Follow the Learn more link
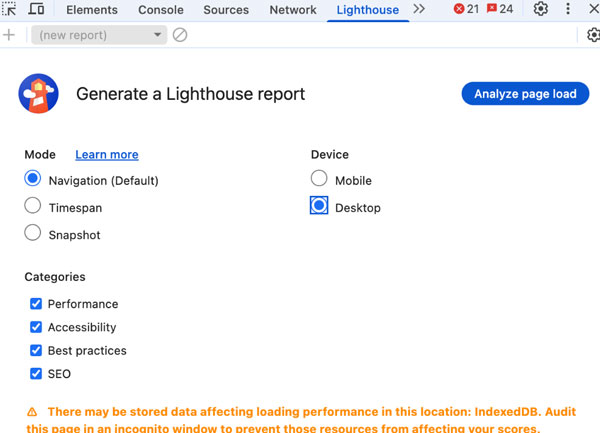 pyautogui.click(x=107, y=155)
